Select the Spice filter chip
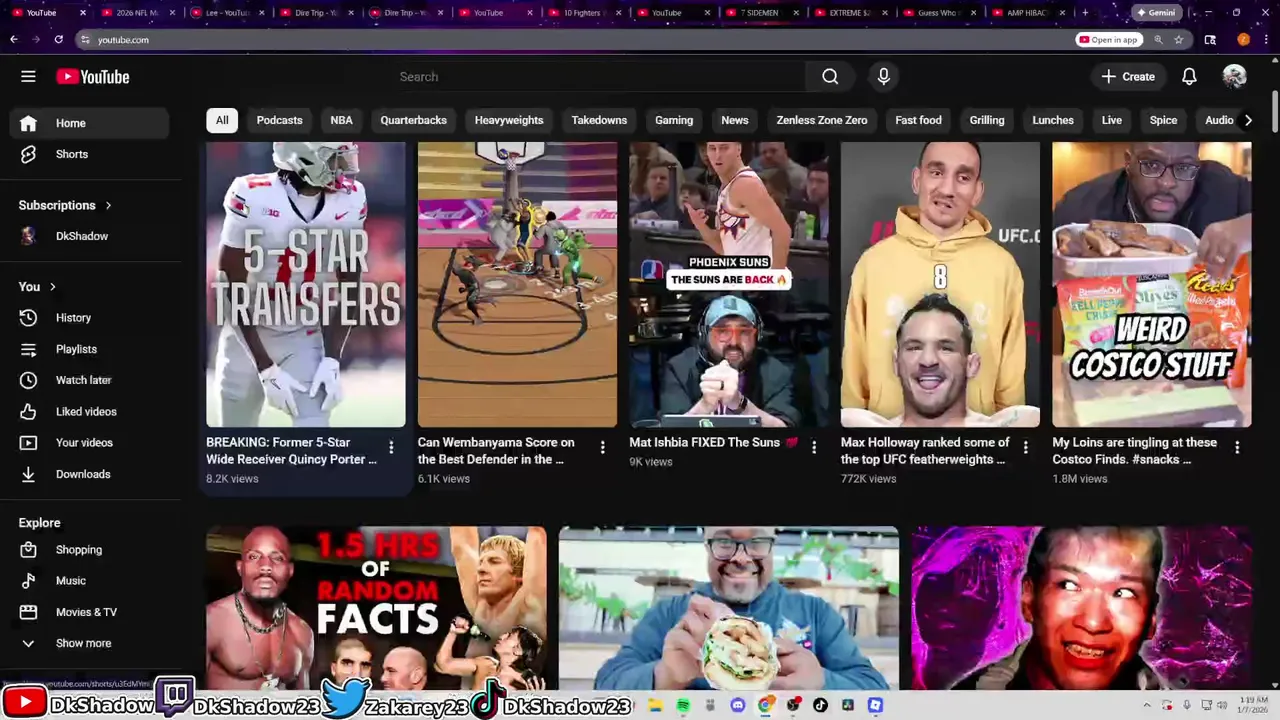Screen dimensions: 1280x720 pos(1163,120)
